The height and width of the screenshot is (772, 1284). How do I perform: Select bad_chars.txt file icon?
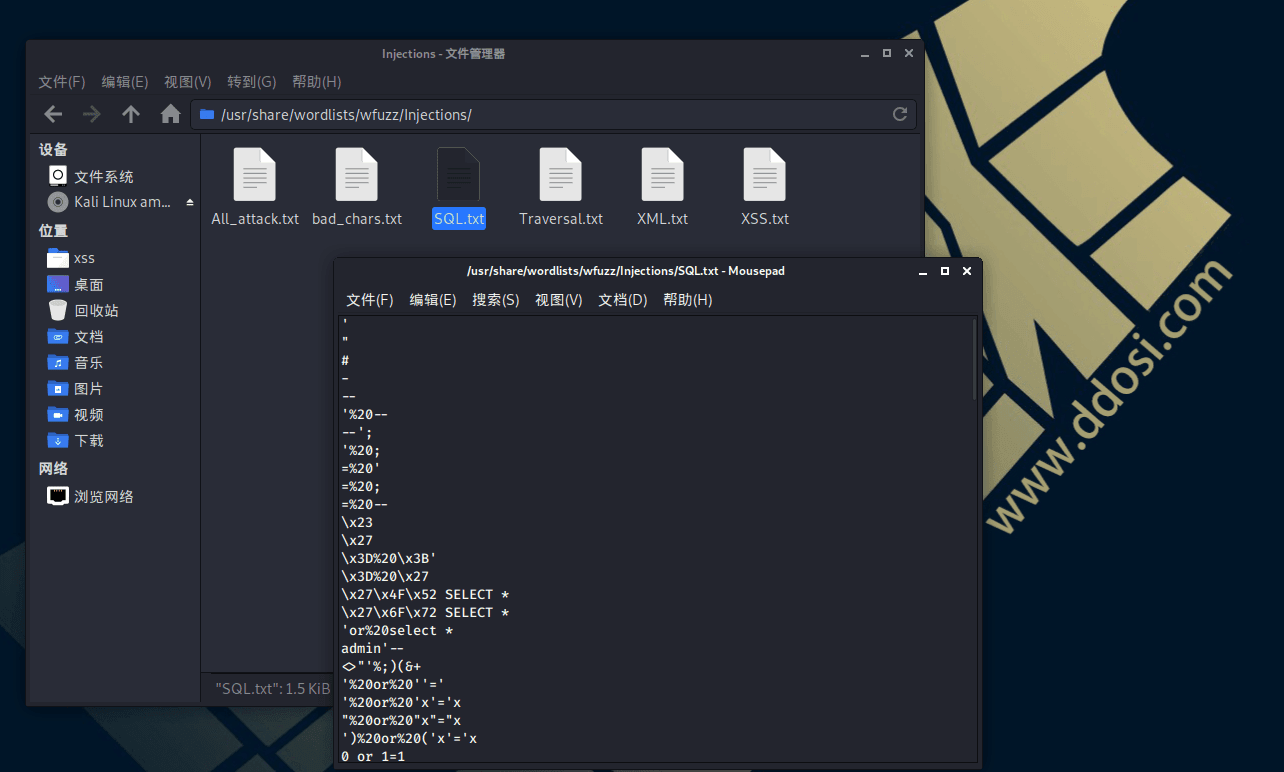coord(357,175)
